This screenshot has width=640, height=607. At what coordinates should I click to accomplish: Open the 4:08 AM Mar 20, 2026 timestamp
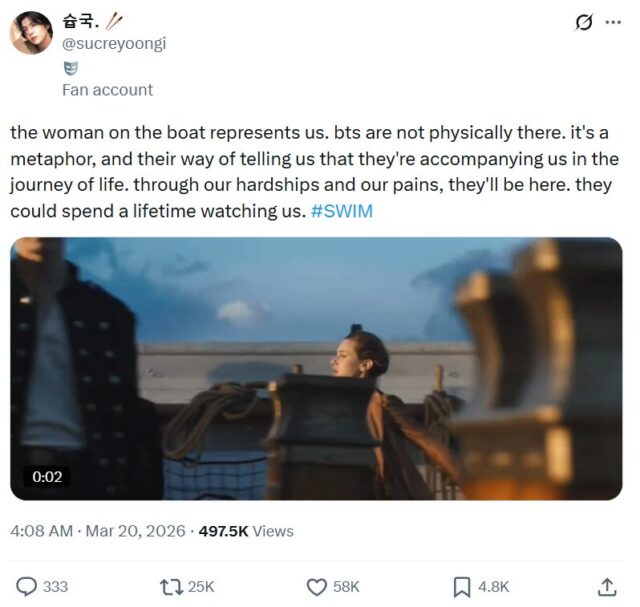97,531
